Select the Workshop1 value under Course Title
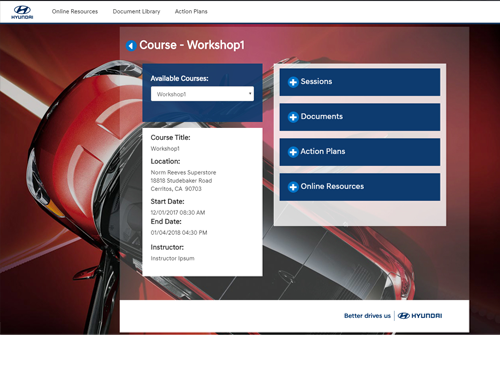The image size is (500, 370). [x=165, y=149]
